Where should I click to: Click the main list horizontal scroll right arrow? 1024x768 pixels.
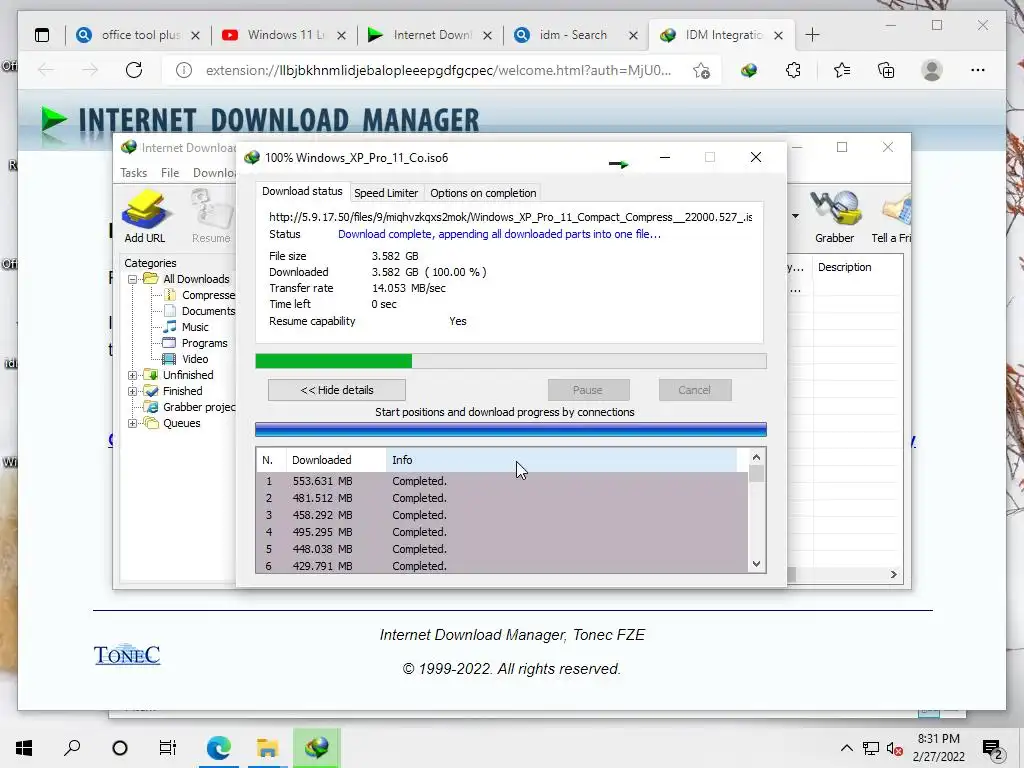[x=893, y=575]
